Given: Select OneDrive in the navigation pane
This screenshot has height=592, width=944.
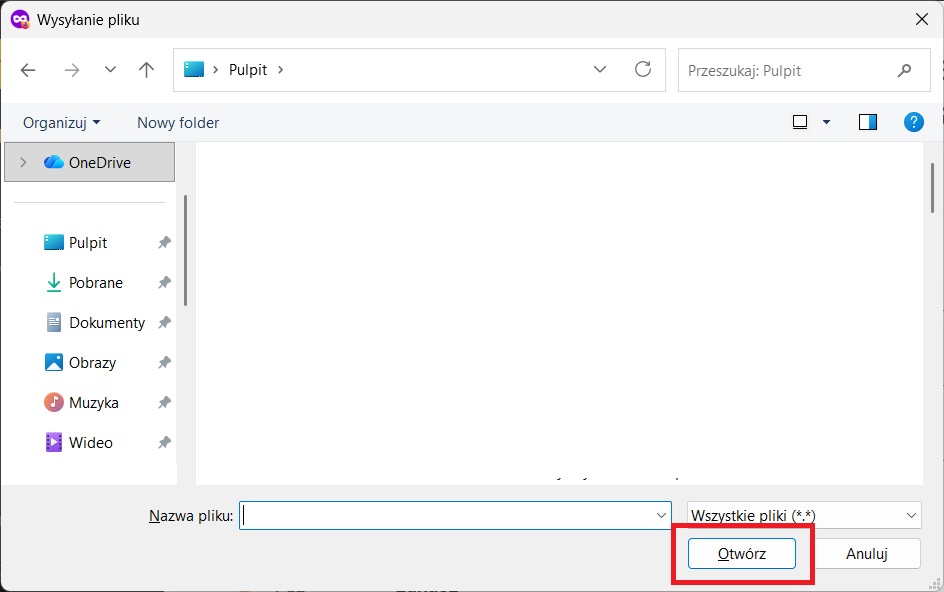Looking at the screenshot, I should (90, 162).
